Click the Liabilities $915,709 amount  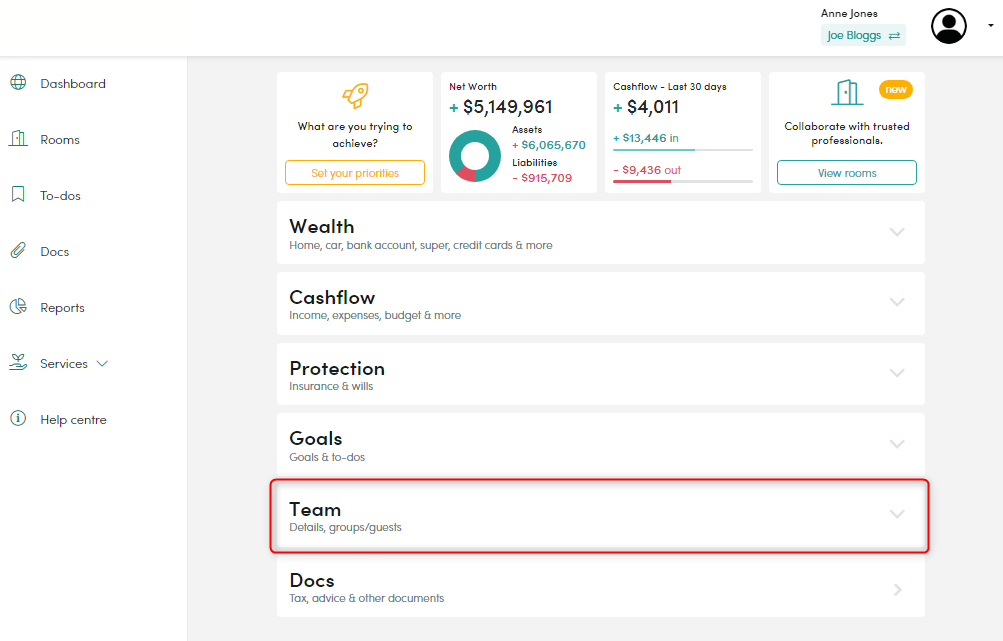(542, 178)
